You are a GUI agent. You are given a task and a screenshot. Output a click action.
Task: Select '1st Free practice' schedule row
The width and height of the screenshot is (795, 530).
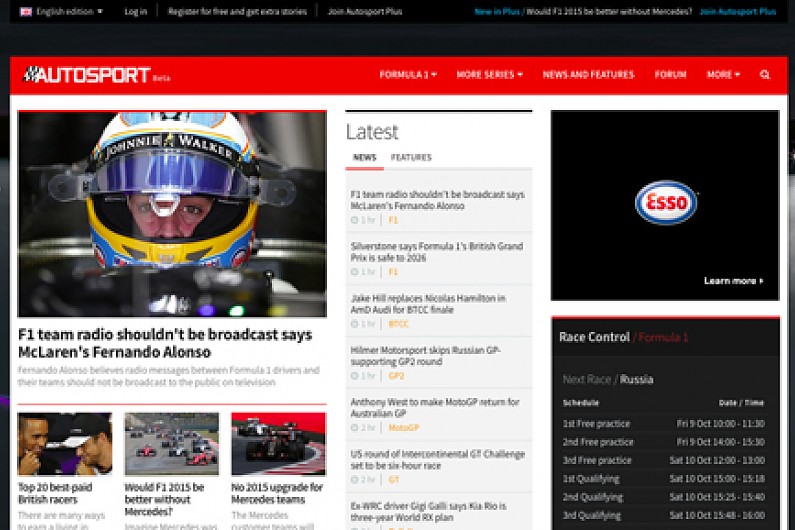(x=664, y=423)
